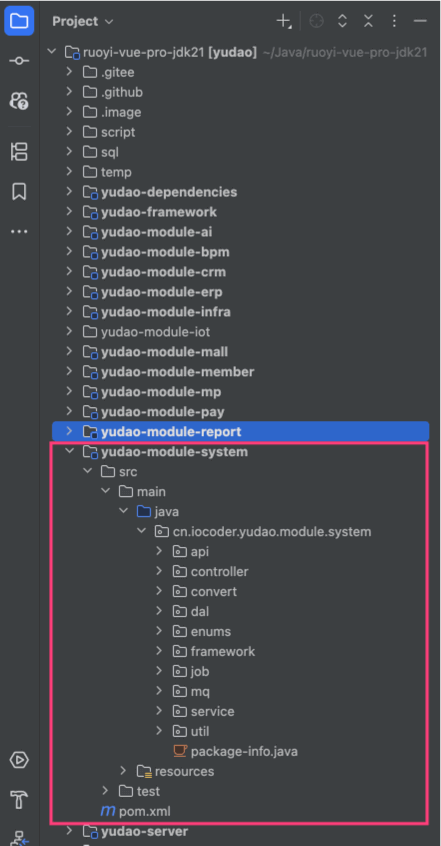This screenshot has height=846, width=441.
Task: Open the panel options three-dot menu
Action: [394, 21]
